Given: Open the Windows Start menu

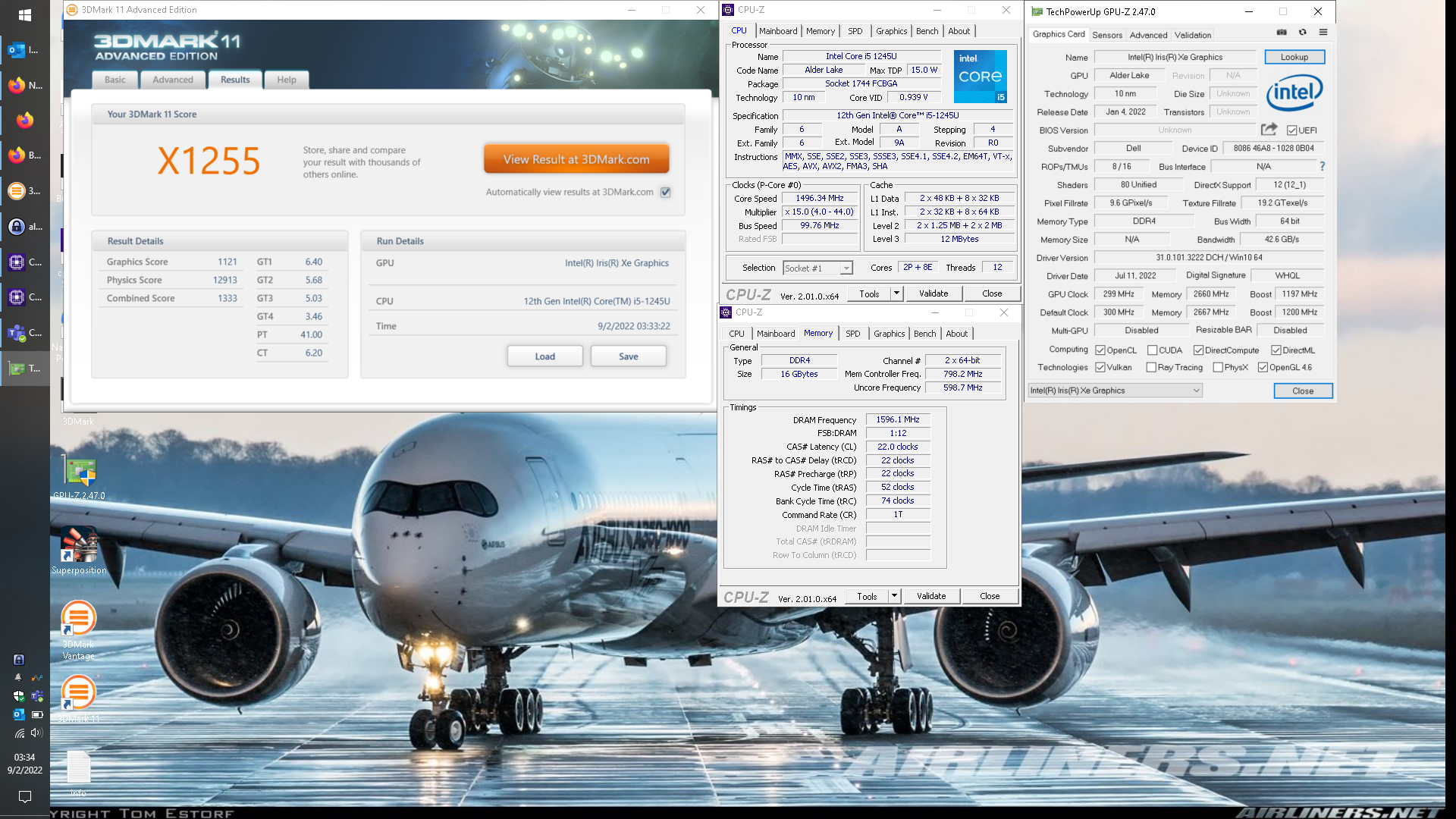Looking at the screenshot, I should (24, 15).
